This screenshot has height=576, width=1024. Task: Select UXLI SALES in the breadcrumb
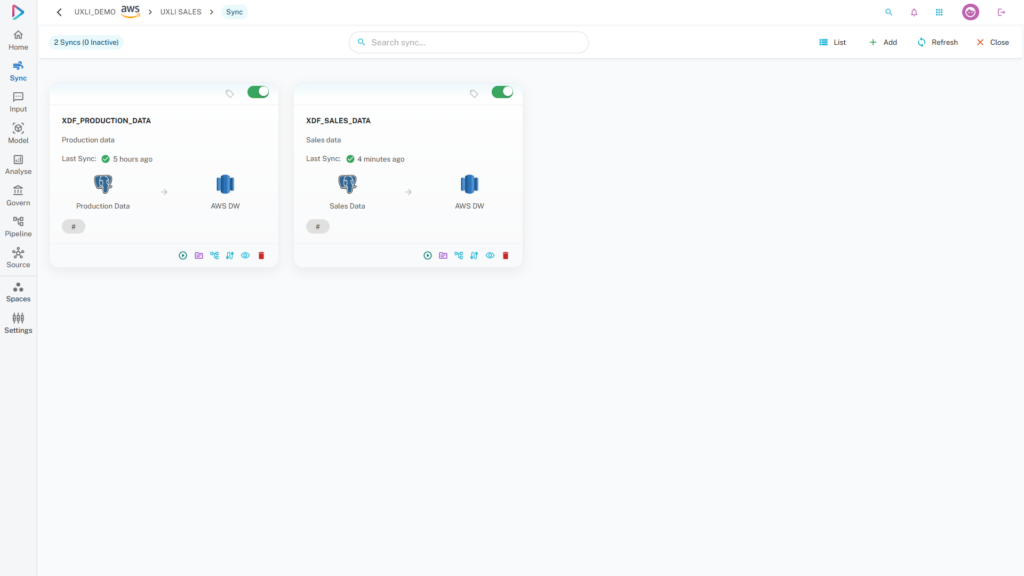point(181,12)
